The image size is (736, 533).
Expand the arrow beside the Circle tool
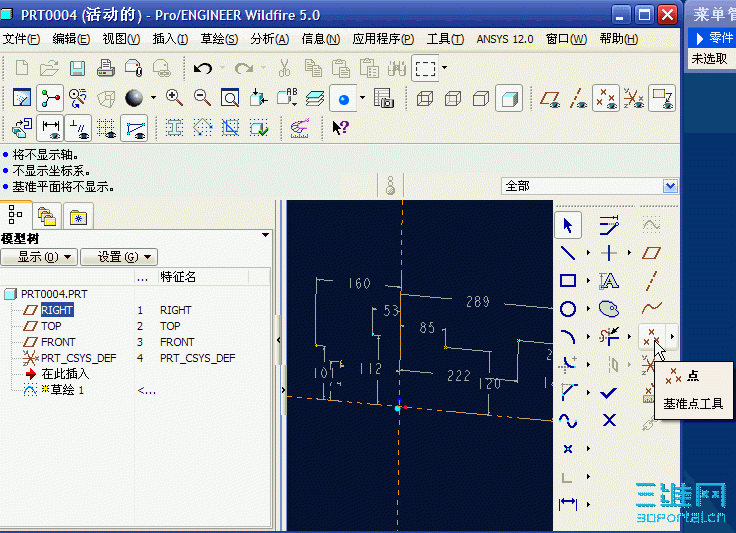tap(588, 309)
